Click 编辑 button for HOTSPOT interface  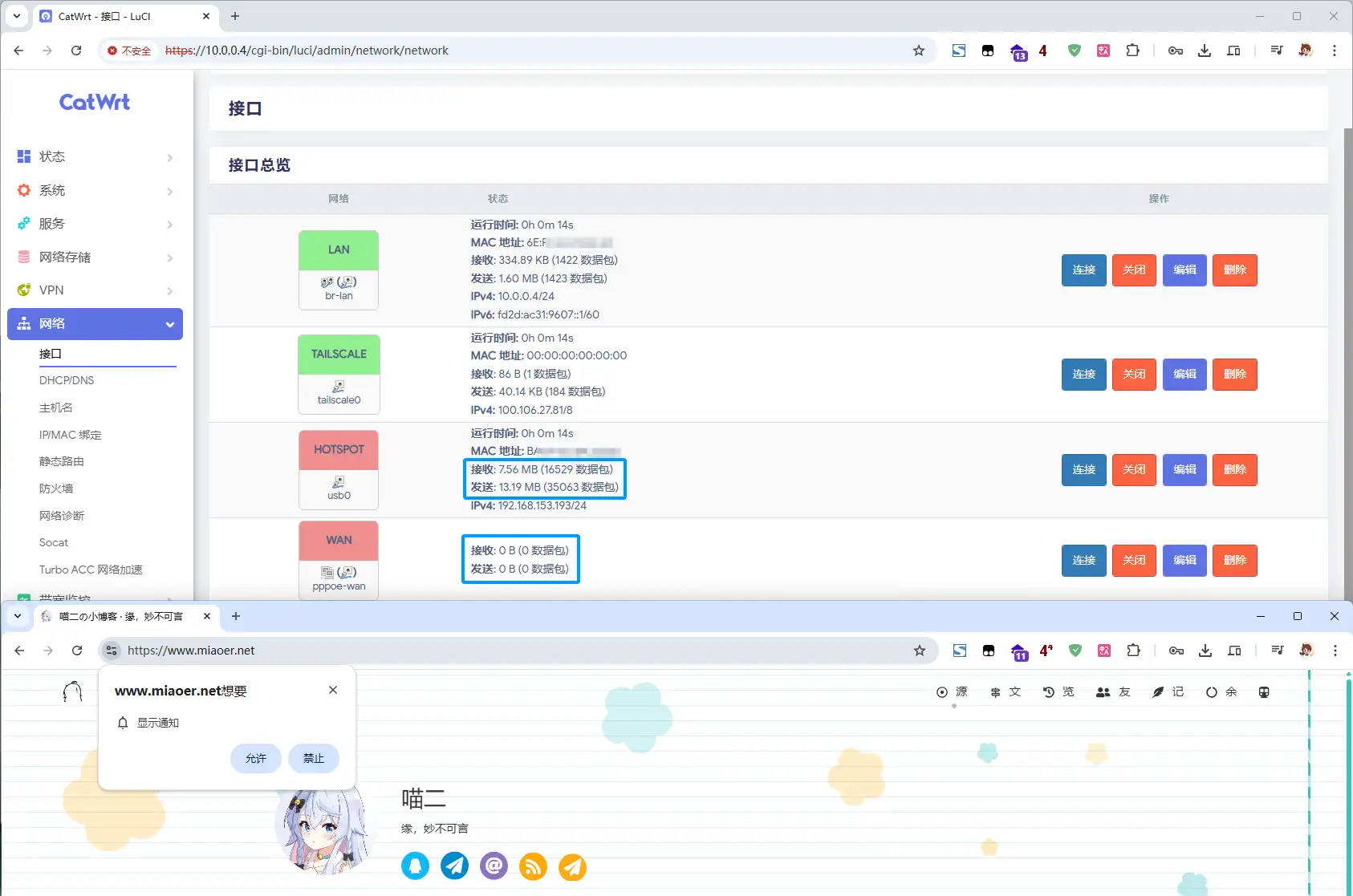(x=1184, y=470)
